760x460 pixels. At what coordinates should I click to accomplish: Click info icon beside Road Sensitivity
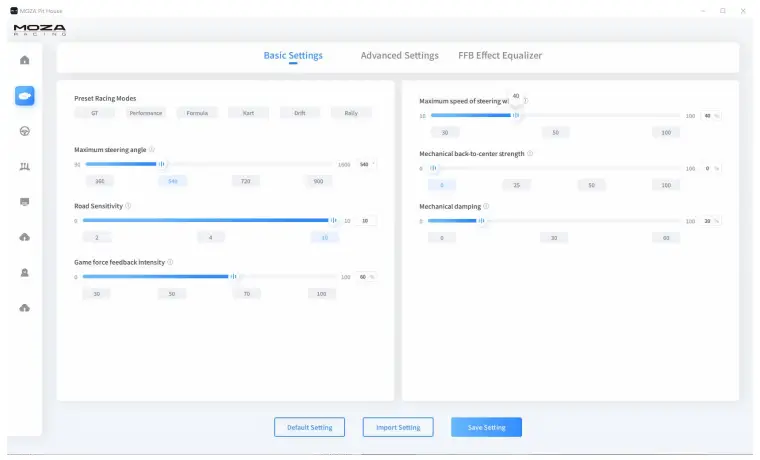(x=128, y=206)
